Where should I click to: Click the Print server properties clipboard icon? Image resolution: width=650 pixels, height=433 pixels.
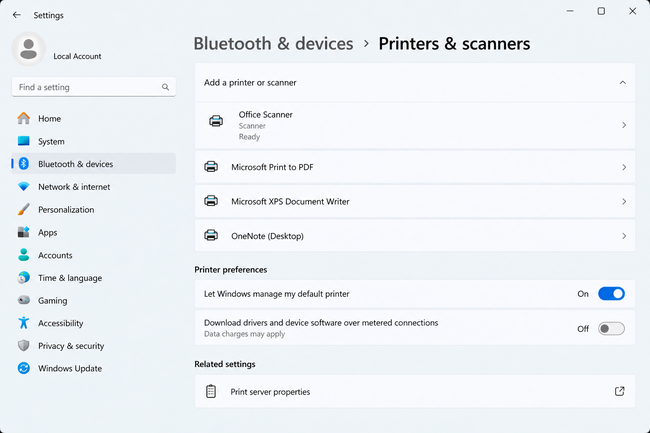pyautogui.click(x=211, y=391)
